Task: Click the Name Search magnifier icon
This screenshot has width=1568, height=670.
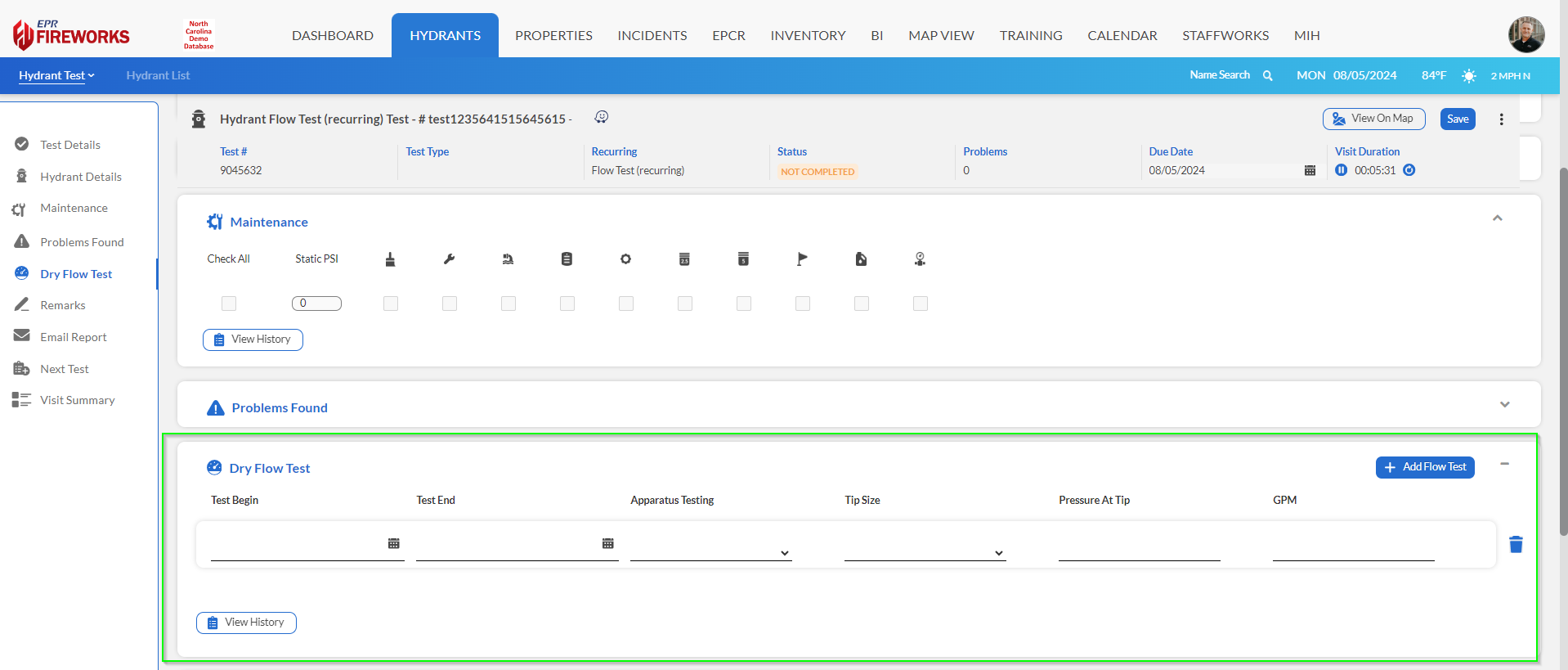Action: [x=1267, y=75]
